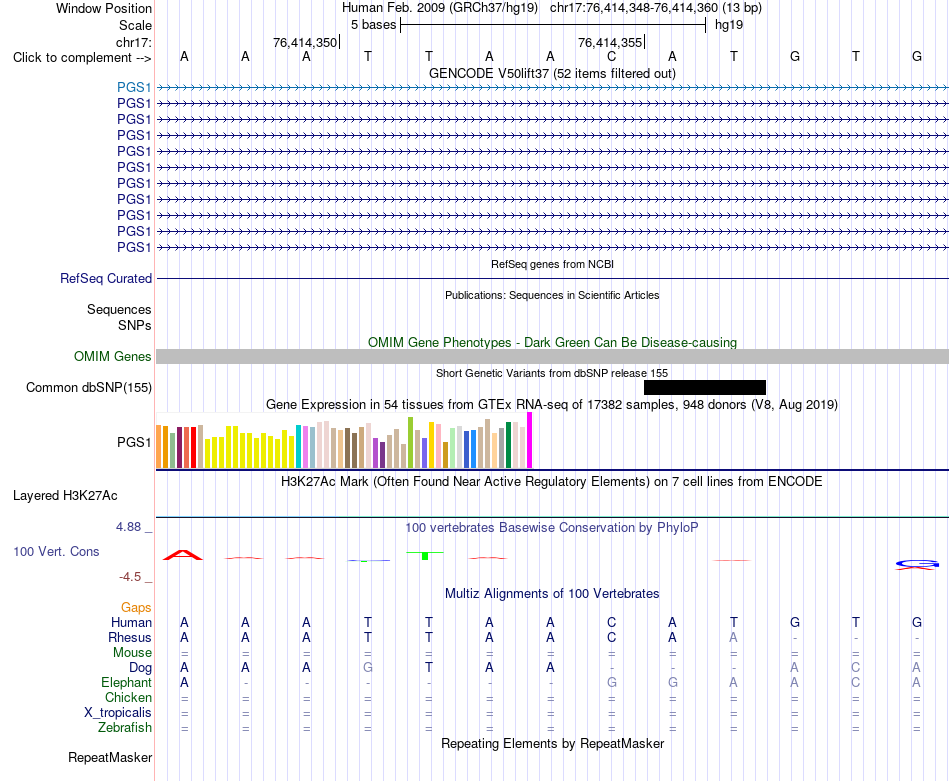Screen dimensions: 950x781
Task: Click the first orange bar in GTEx chart
Action: (159, 447)
